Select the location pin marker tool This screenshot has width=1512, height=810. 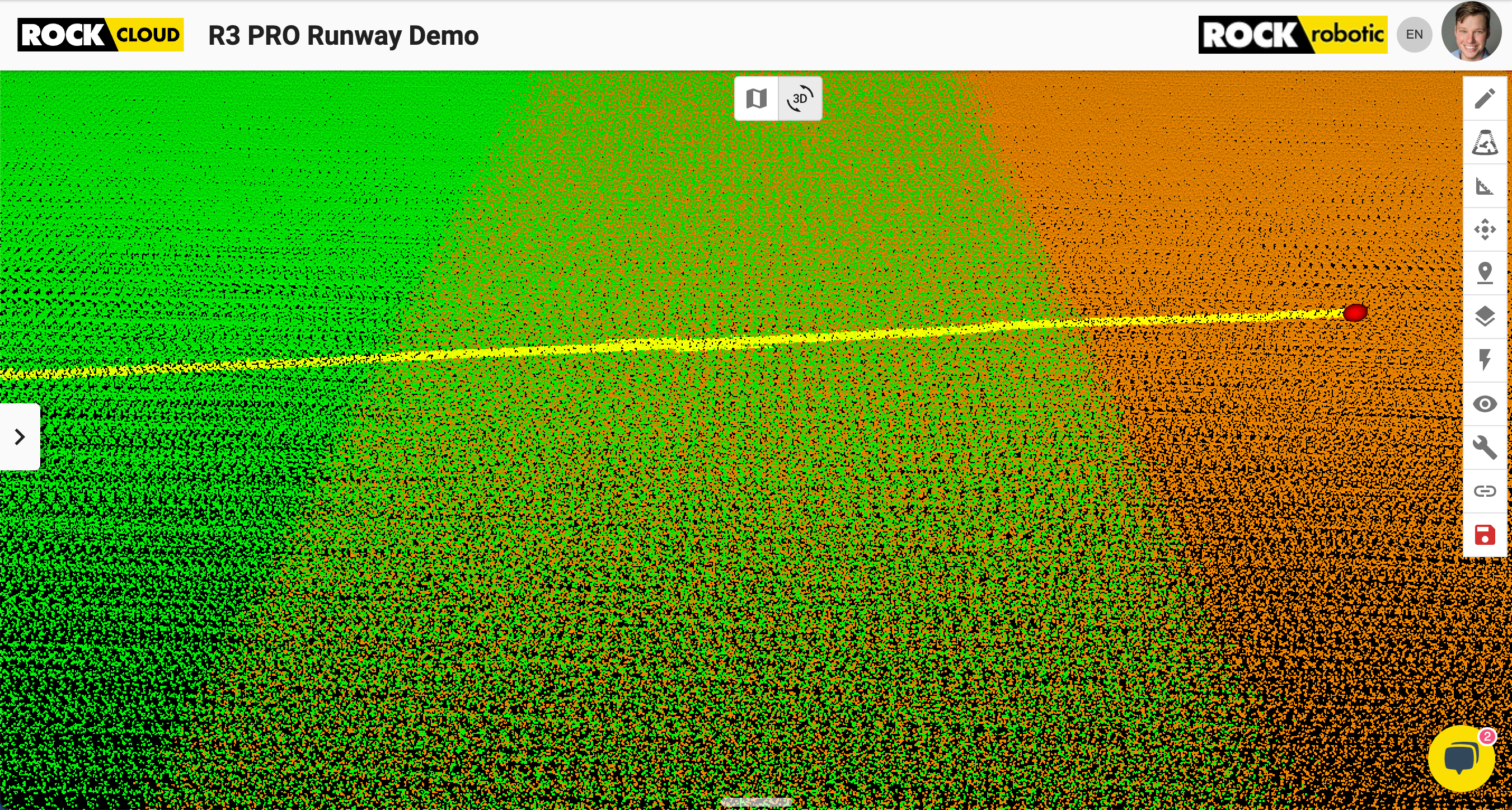[x=1485, y=273]
